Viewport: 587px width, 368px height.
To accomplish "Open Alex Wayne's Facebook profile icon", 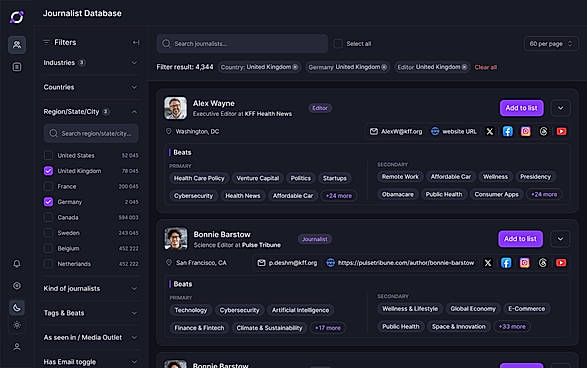I will coord(508,131).
